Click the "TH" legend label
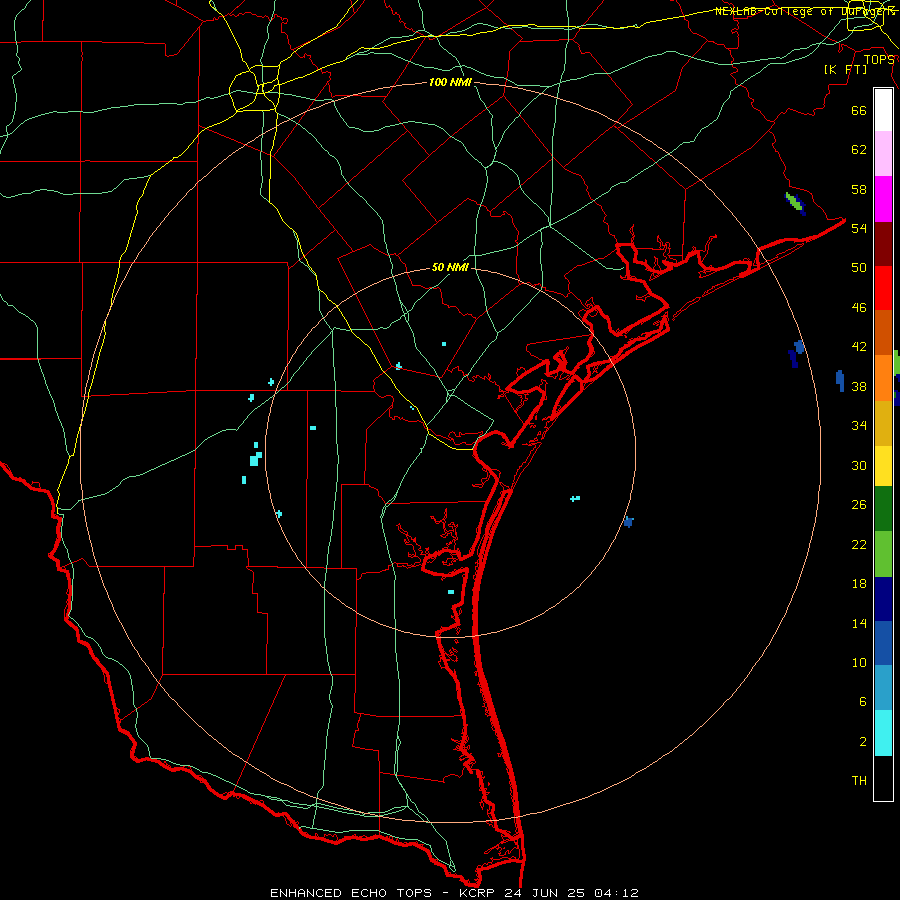This screenshot has height=900, width=900. (859, 781)
